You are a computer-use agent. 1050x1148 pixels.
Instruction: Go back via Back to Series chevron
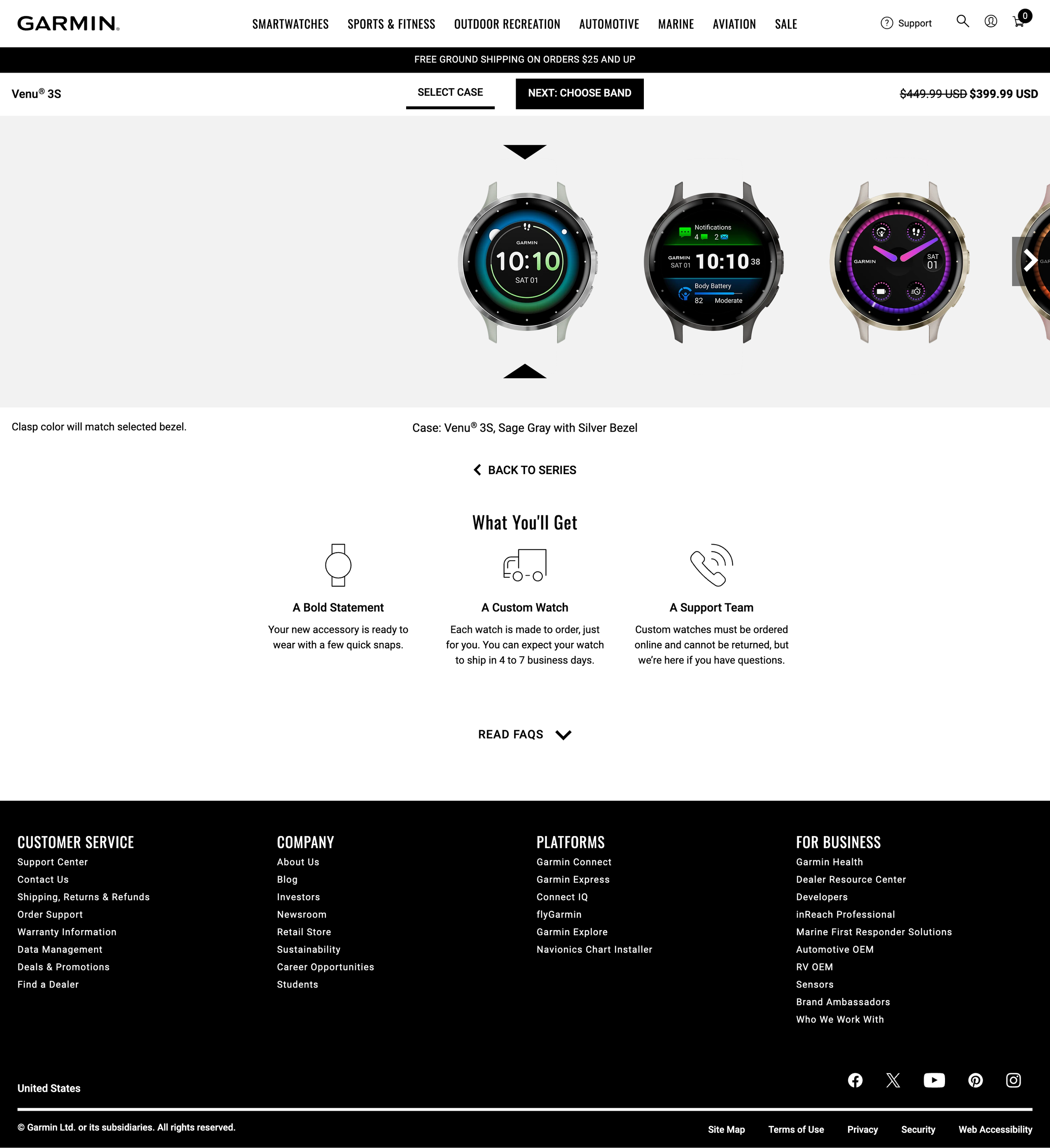[477, 470]
